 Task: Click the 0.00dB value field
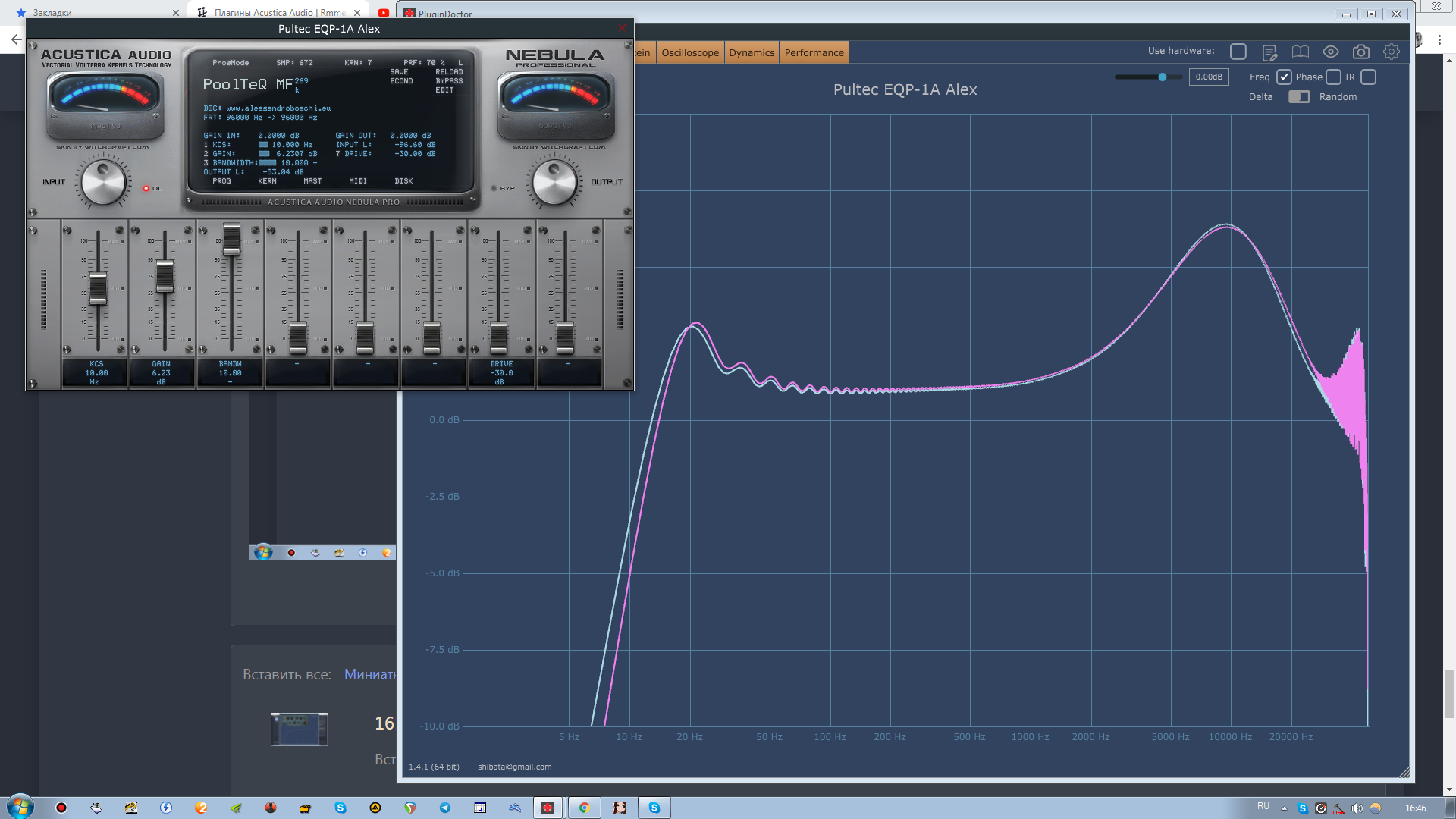[1208, 77]
